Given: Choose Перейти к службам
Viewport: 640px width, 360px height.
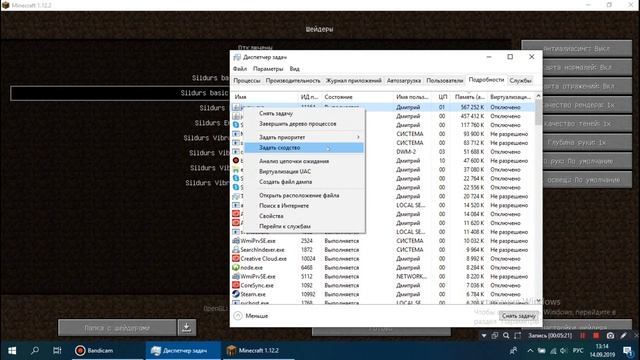Looking at the screenshot, I should click(304, 226).
